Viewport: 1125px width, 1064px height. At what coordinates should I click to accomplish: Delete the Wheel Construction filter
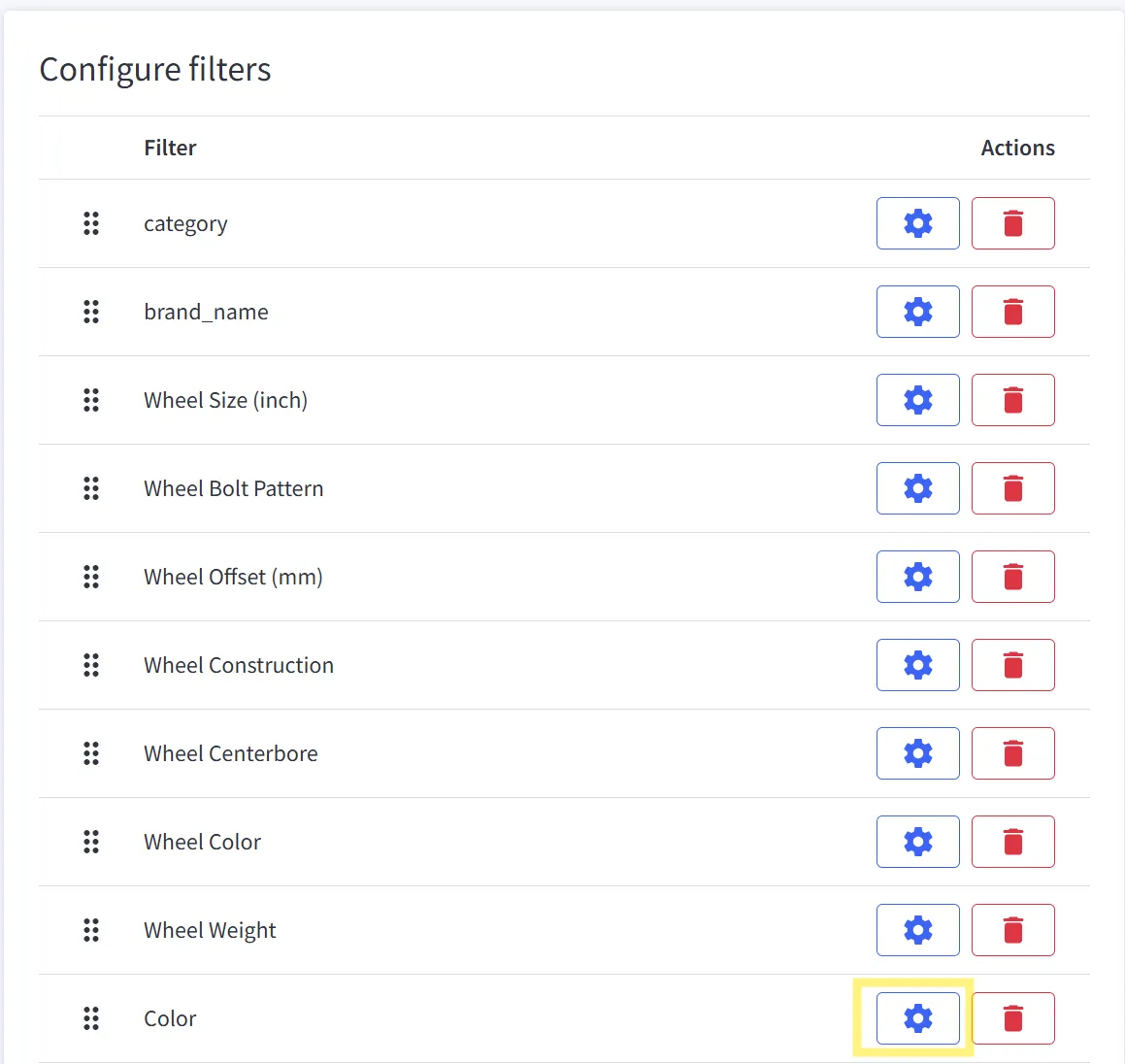1012,665
